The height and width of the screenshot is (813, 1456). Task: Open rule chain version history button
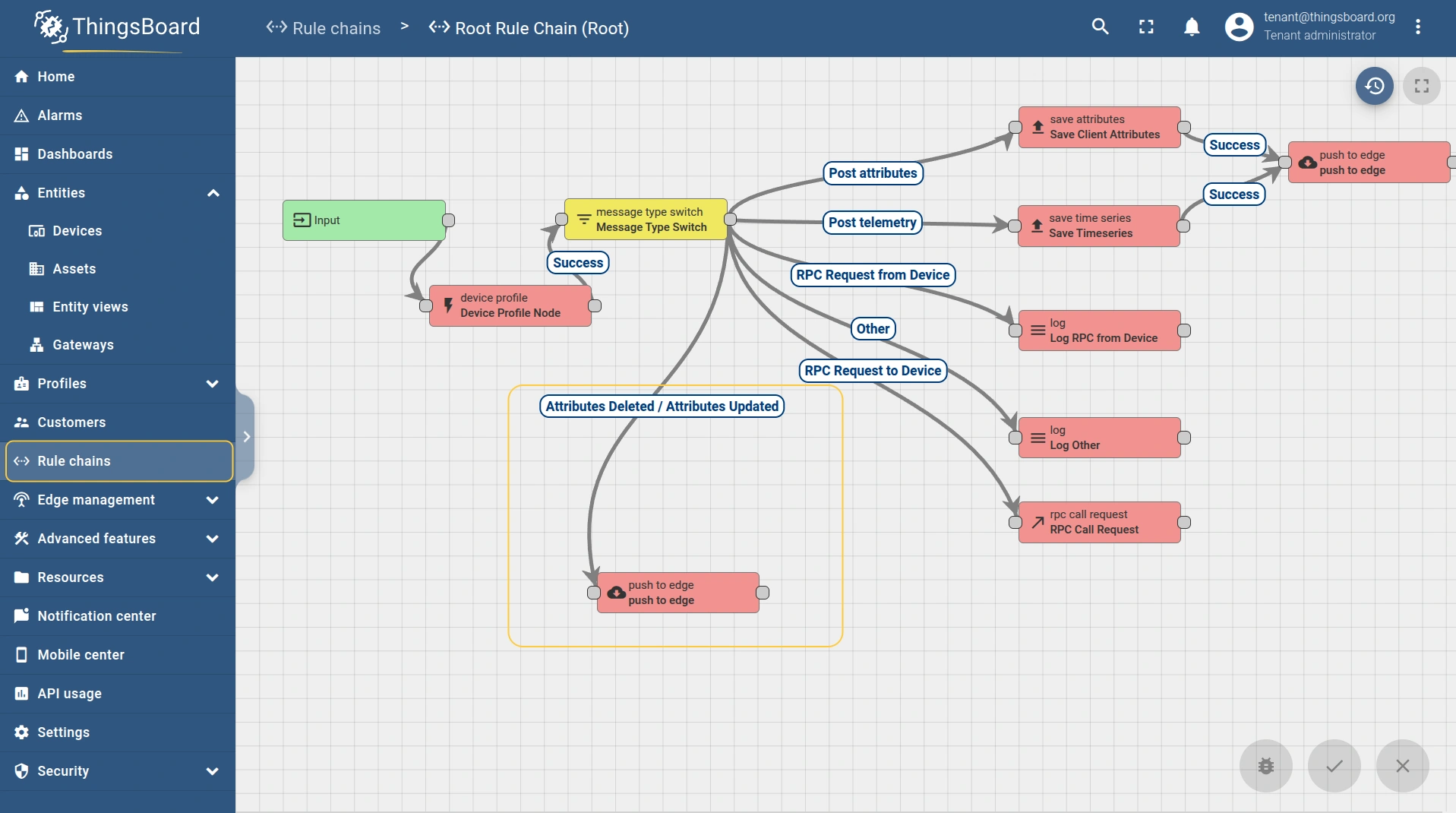(1374, 87)
